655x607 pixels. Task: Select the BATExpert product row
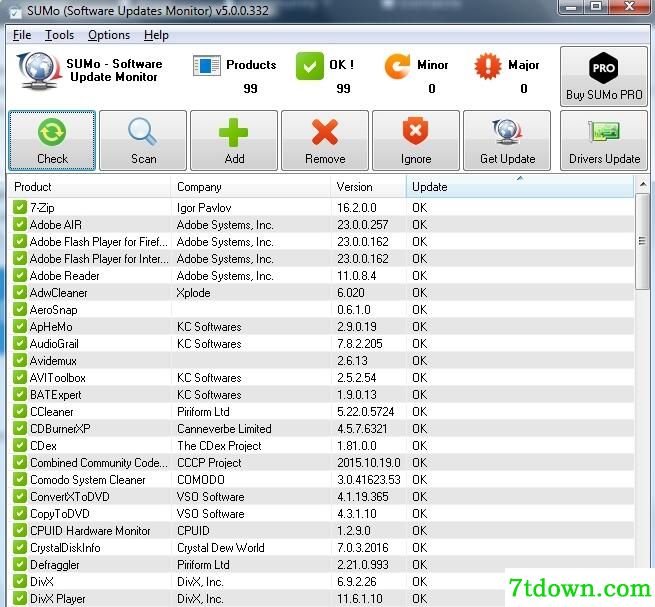321,395
